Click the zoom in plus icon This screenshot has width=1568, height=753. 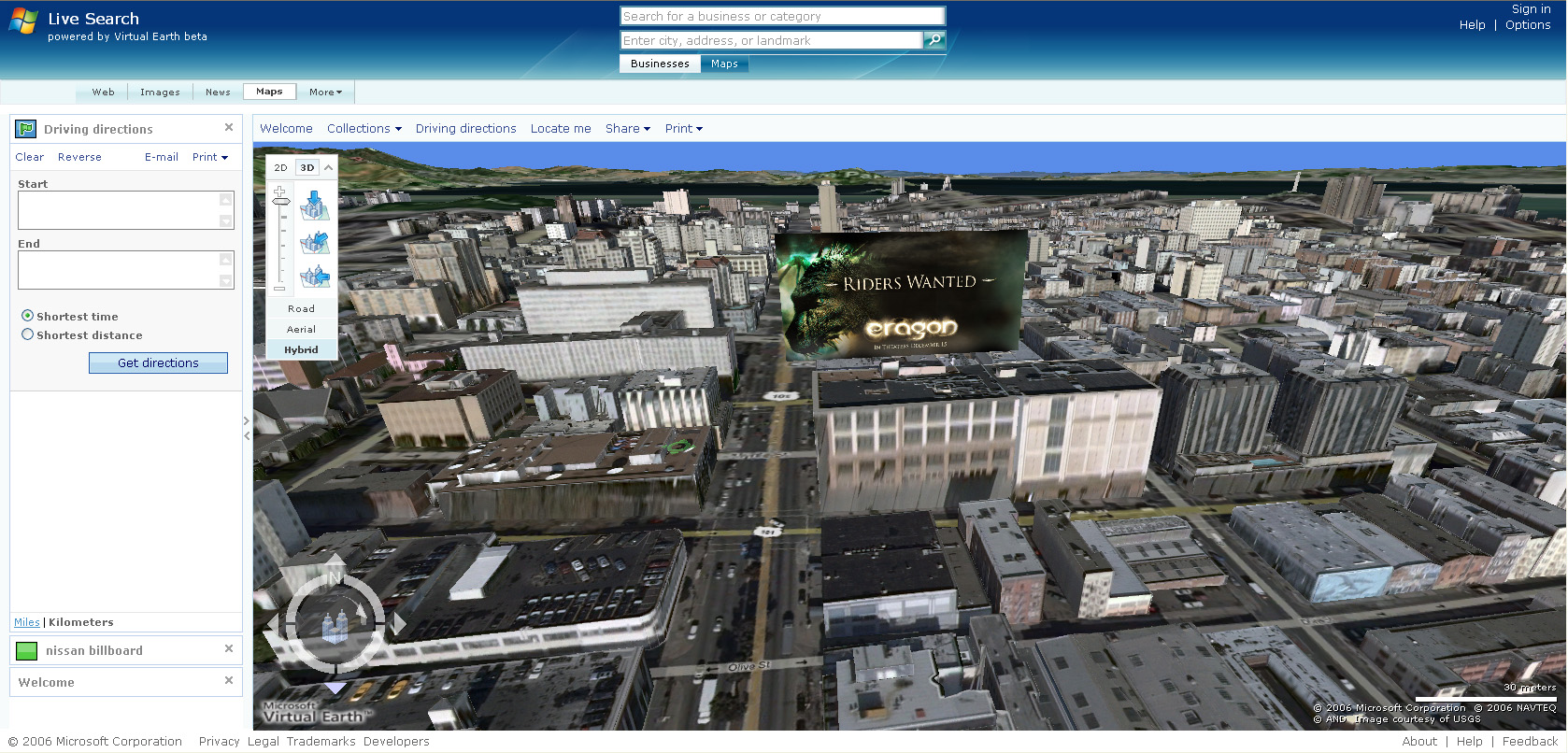tap(279, 191)
